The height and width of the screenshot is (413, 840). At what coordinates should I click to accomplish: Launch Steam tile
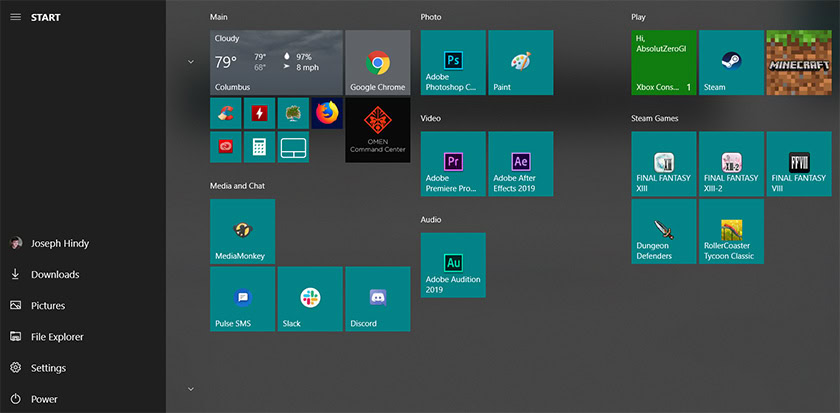click(731, 63)
